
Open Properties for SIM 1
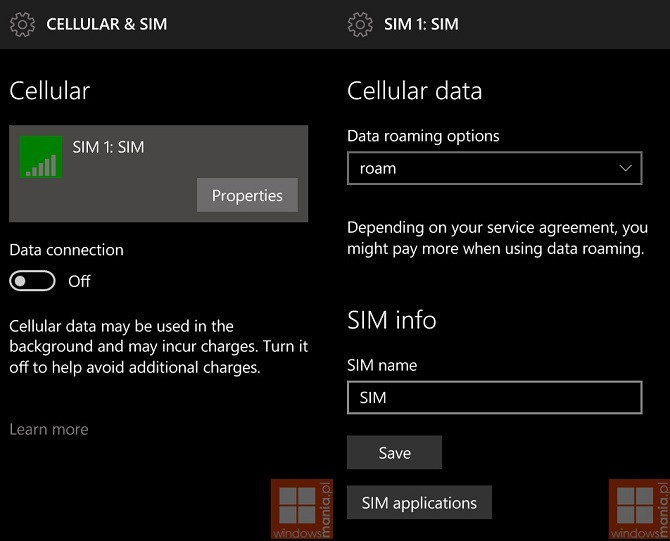tap(247, 195)
